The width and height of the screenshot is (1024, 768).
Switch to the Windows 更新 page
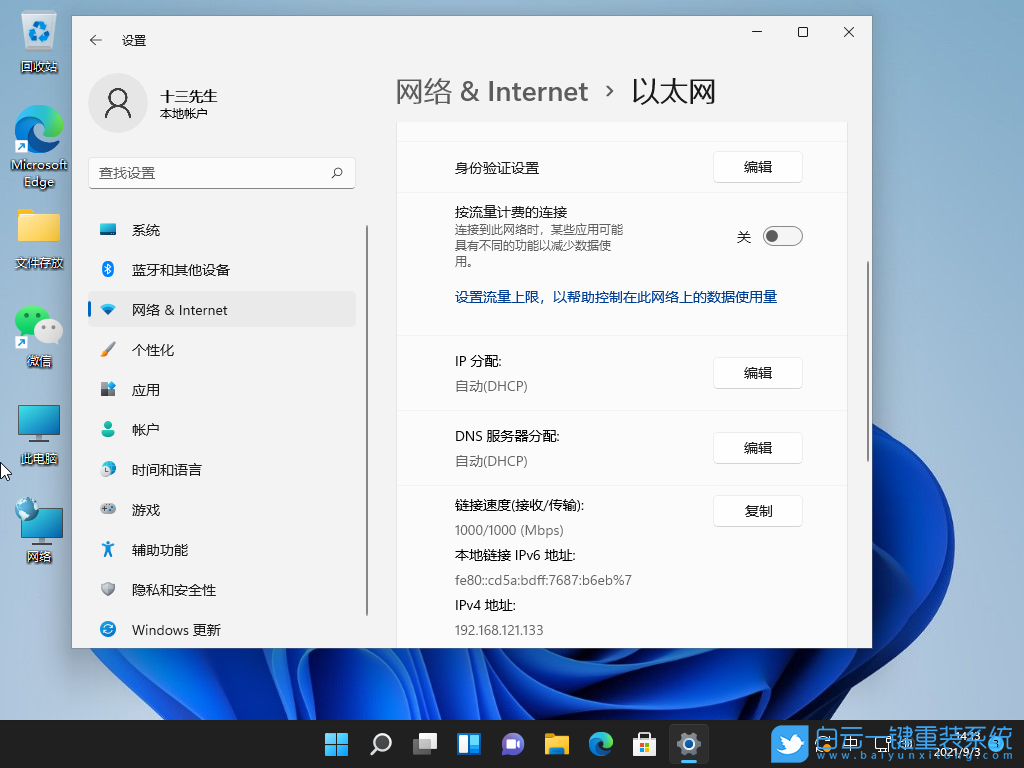click(x=173, y=629)
